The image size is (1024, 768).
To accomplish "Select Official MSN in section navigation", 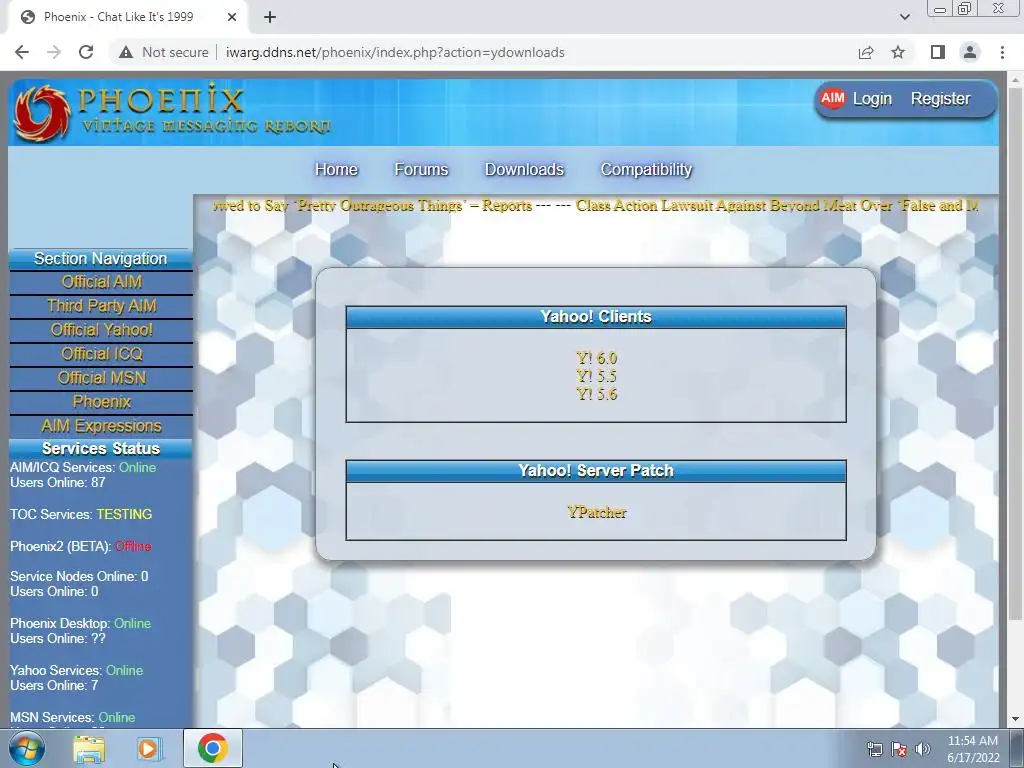I will [101, 378].
